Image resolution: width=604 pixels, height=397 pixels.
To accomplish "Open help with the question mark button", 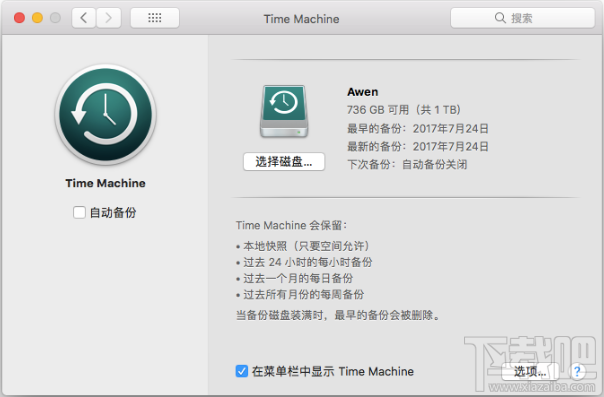I will [x=577, y=372].
